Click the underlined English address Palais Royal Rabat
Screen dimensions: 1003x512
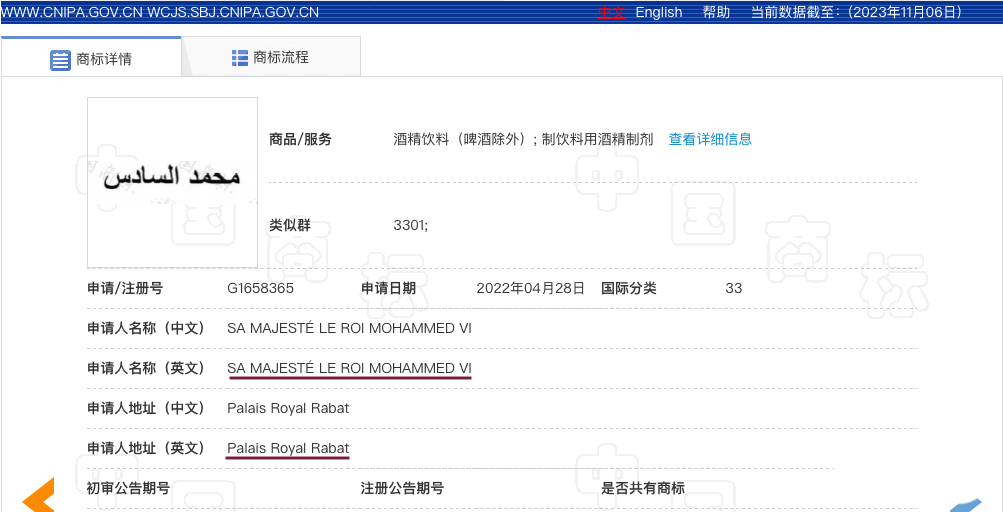tap(288, 448)
